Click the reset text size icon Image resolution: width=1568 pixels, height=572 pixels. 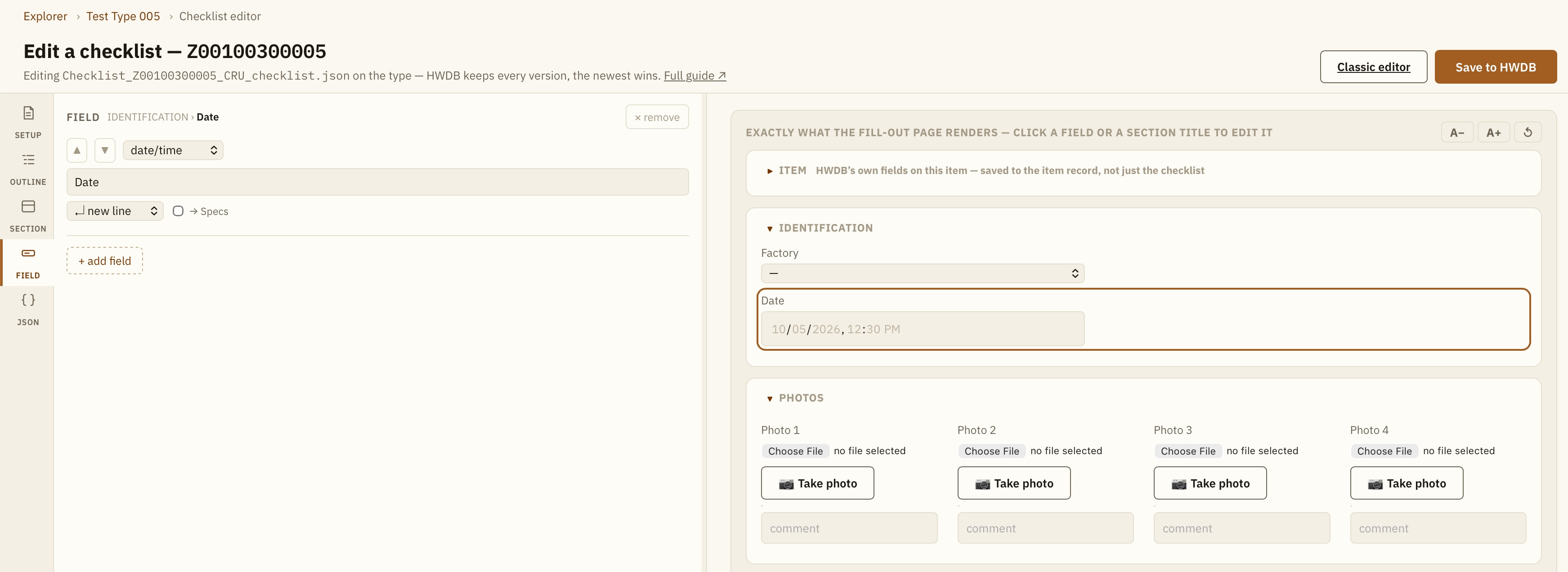tap(1528, 132)
